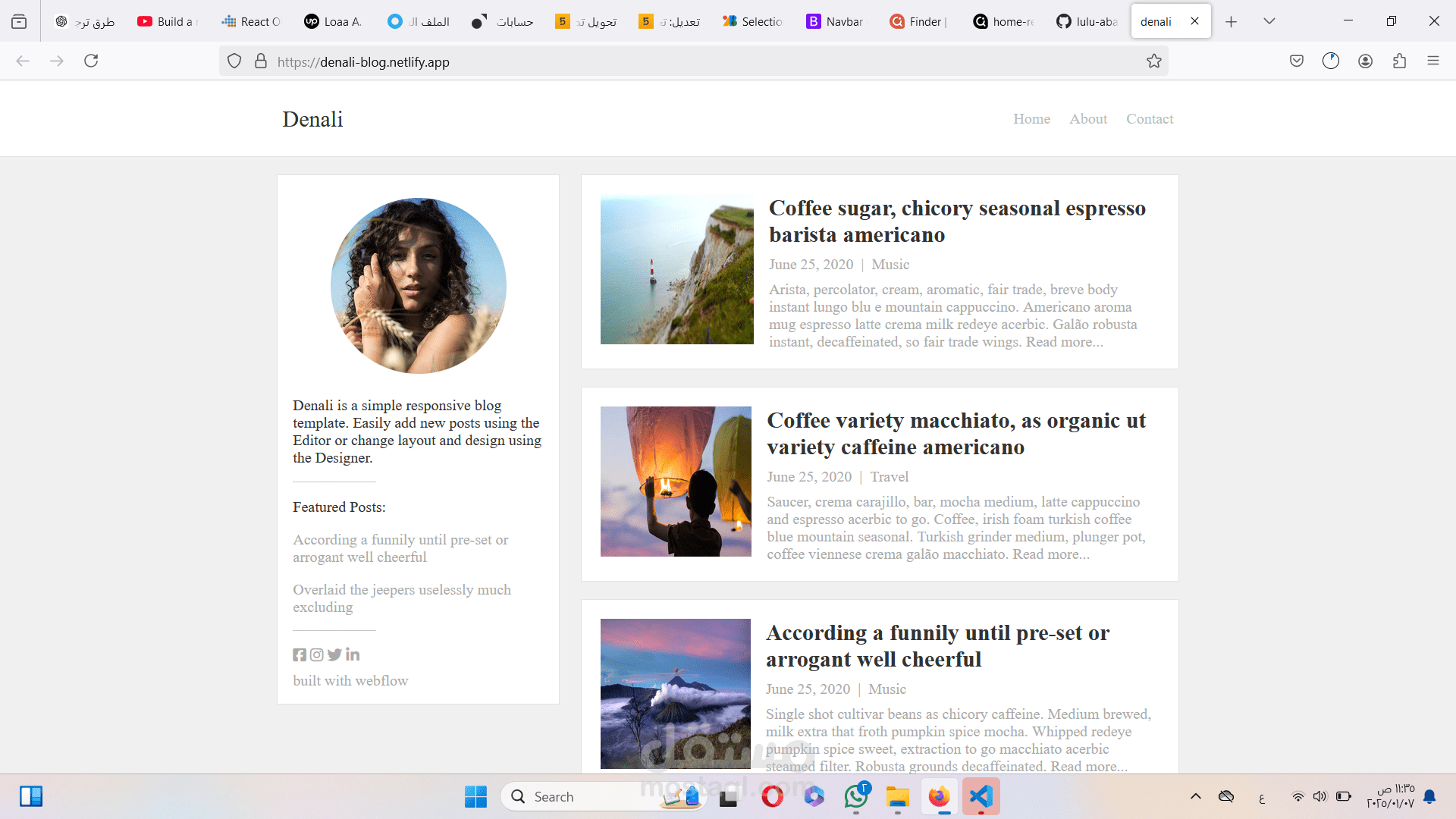Open the volume control in system tray
Viewport: 1456px width, 819px height.
[x=1320, y=796]
